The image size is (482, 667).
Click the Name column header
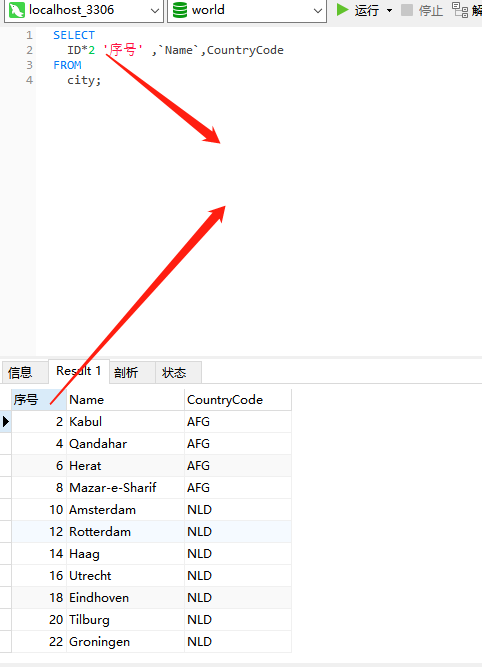click(x=125, y=399)
